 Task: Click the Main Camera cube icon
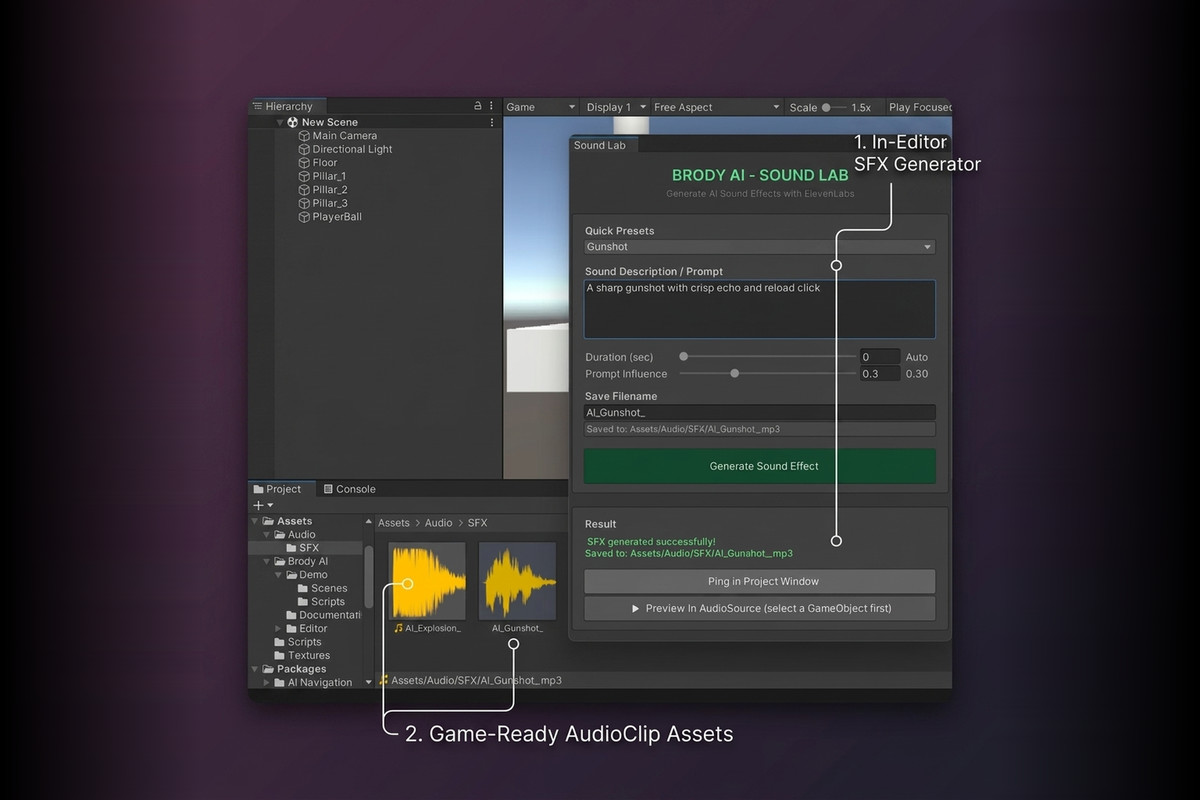coord(304,136)
